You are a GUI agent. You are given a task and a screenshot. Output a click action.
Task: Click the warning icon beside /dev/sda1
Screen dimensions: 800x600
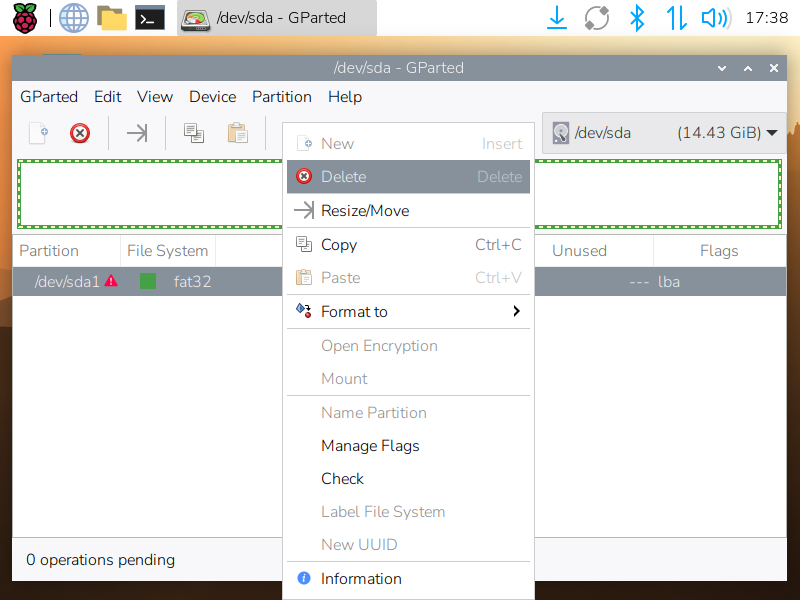click(111, 282)
